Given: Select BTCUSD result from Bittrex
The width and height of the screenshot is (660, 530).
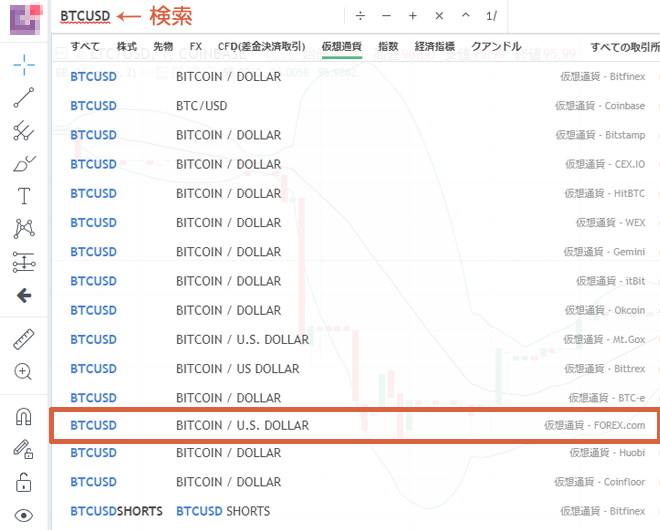Looking at the screenshot, I should click(x=356, y=369).
